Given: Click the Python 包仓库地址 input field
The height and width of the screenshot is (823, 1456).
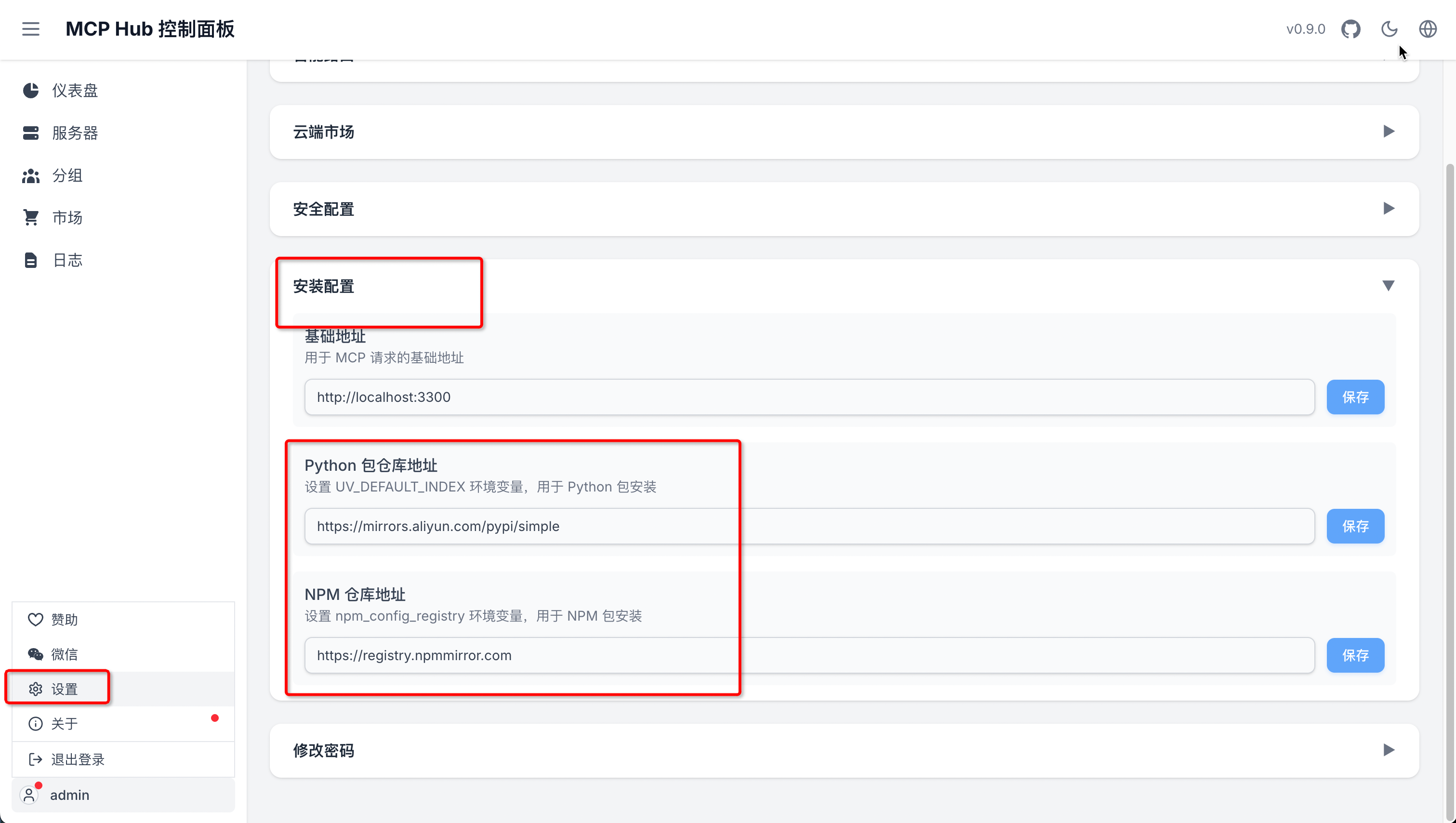Looking at the screenshot, I should click(809, 526).
